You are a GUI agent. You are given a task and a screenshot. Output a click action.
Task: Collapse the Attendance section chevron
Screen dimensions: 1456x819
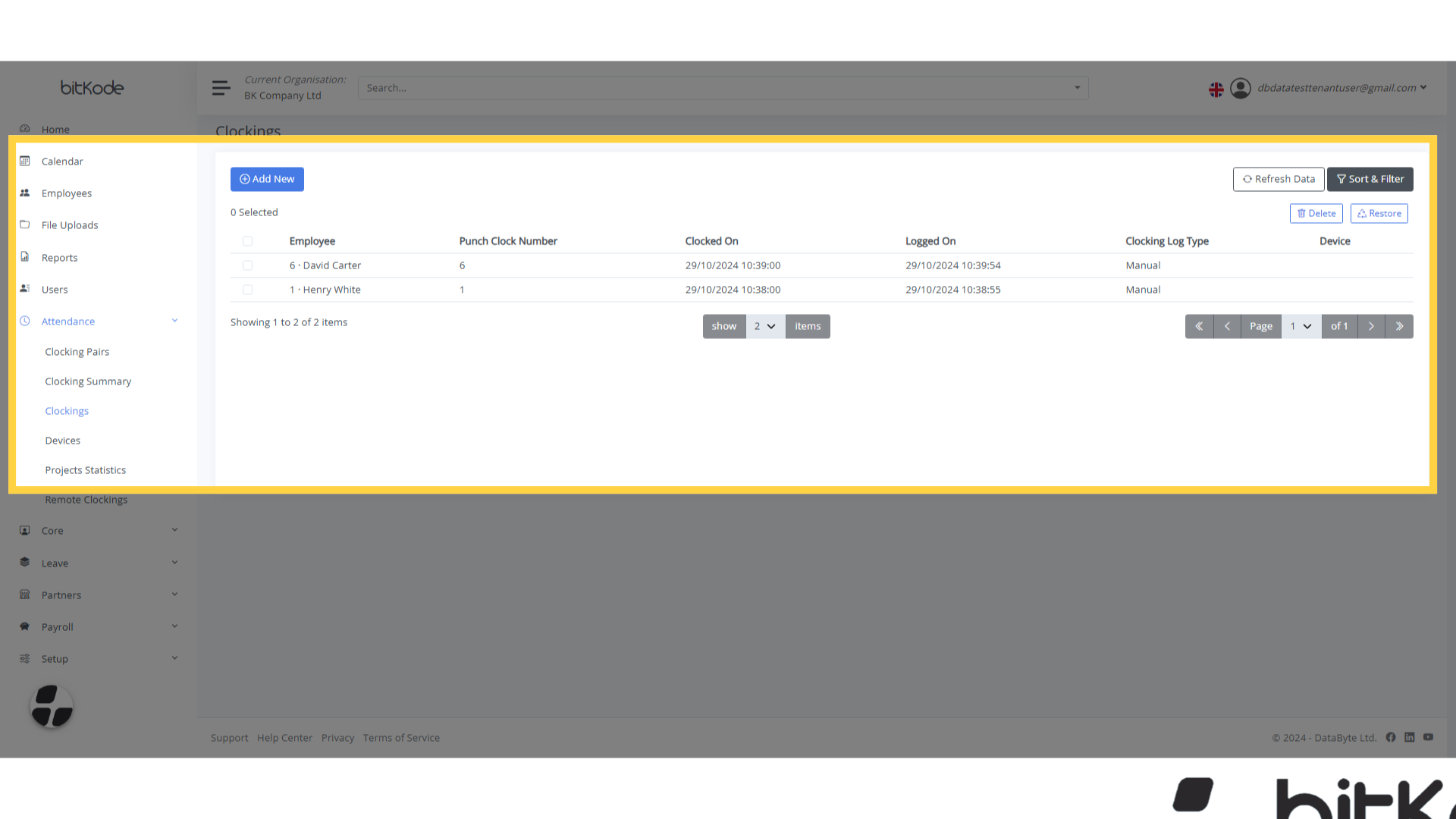click(x=174, y=320)
